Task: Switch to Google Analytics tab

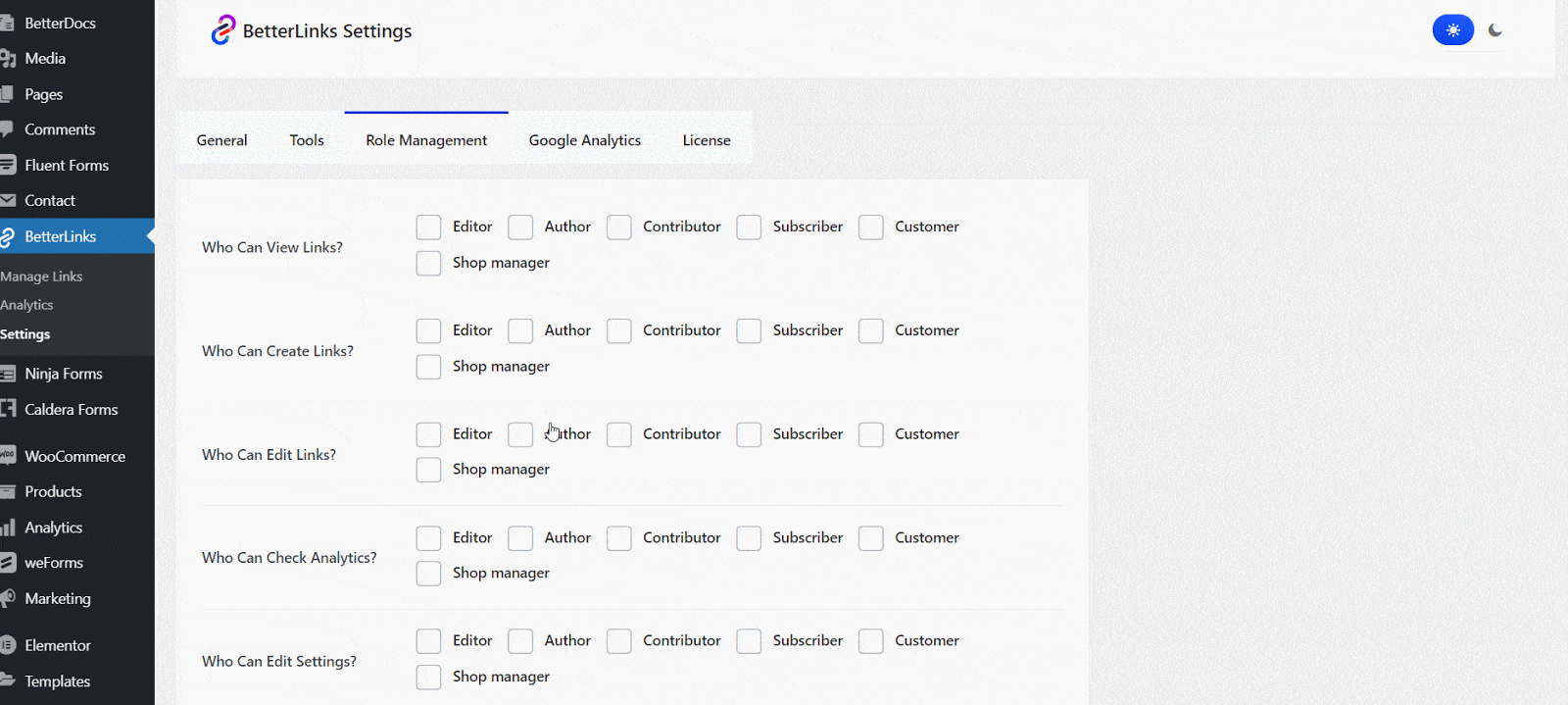Action: point(585,140)
